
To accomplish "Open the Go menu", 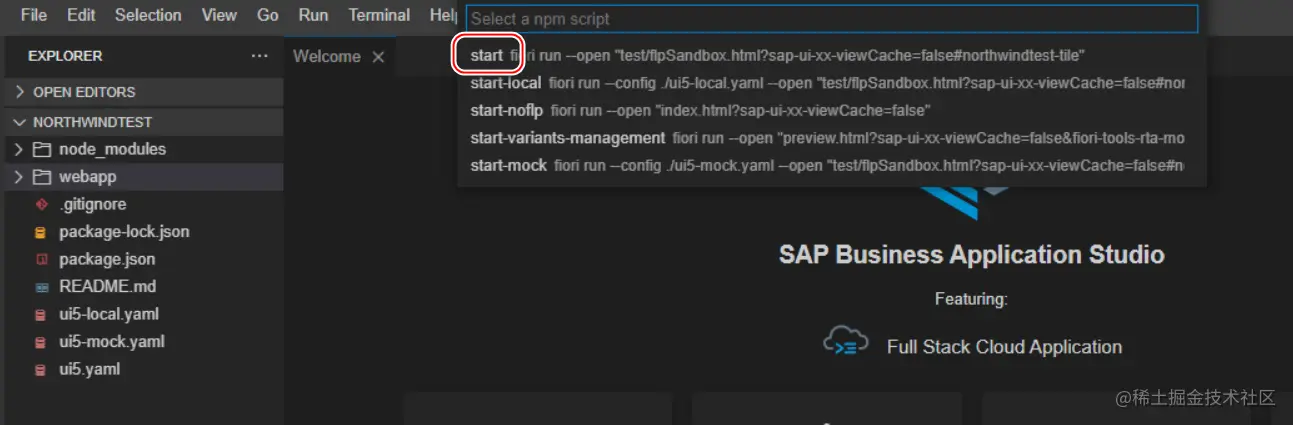I will pyautogui.click(x=268, y=15).
